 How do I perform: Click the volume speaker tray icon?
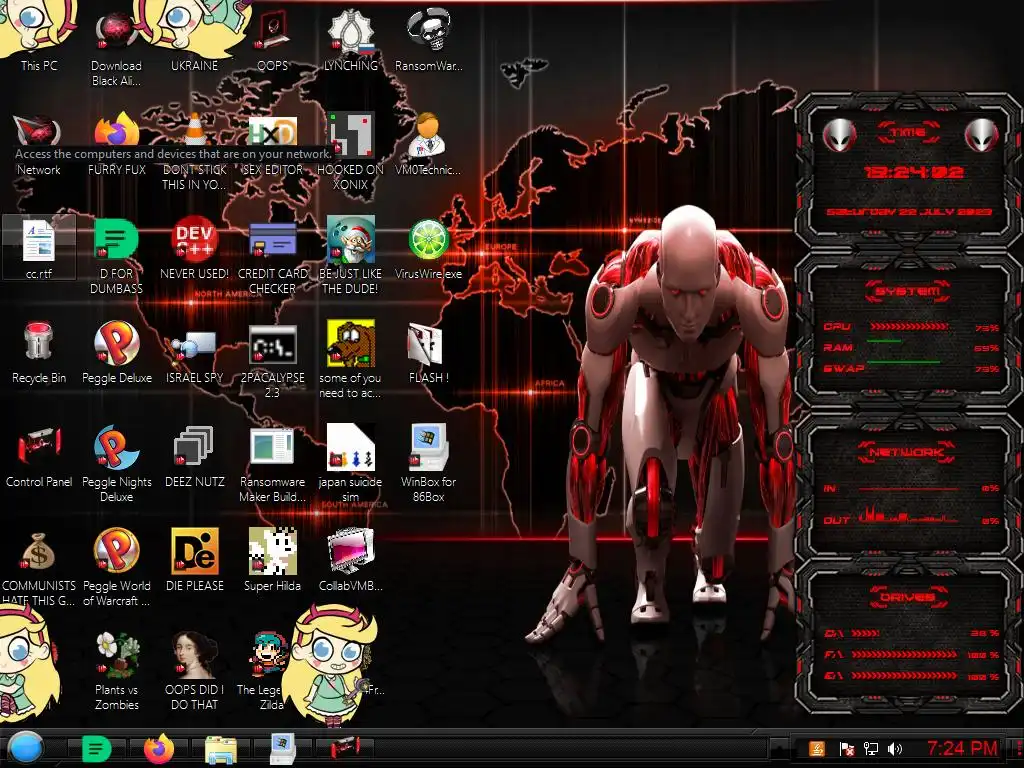[895, 749]
